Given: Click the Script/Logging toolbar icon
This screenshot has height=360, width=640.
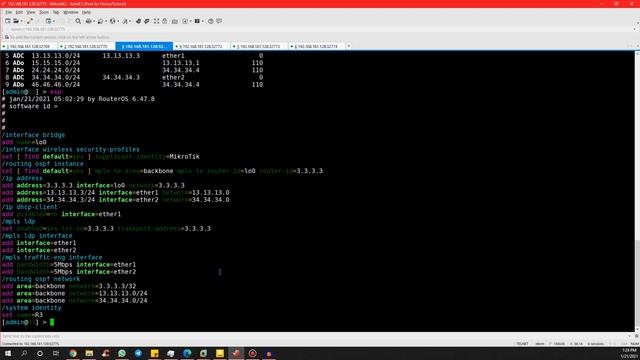Looking at the screenshot, I should tap(185, 21).
